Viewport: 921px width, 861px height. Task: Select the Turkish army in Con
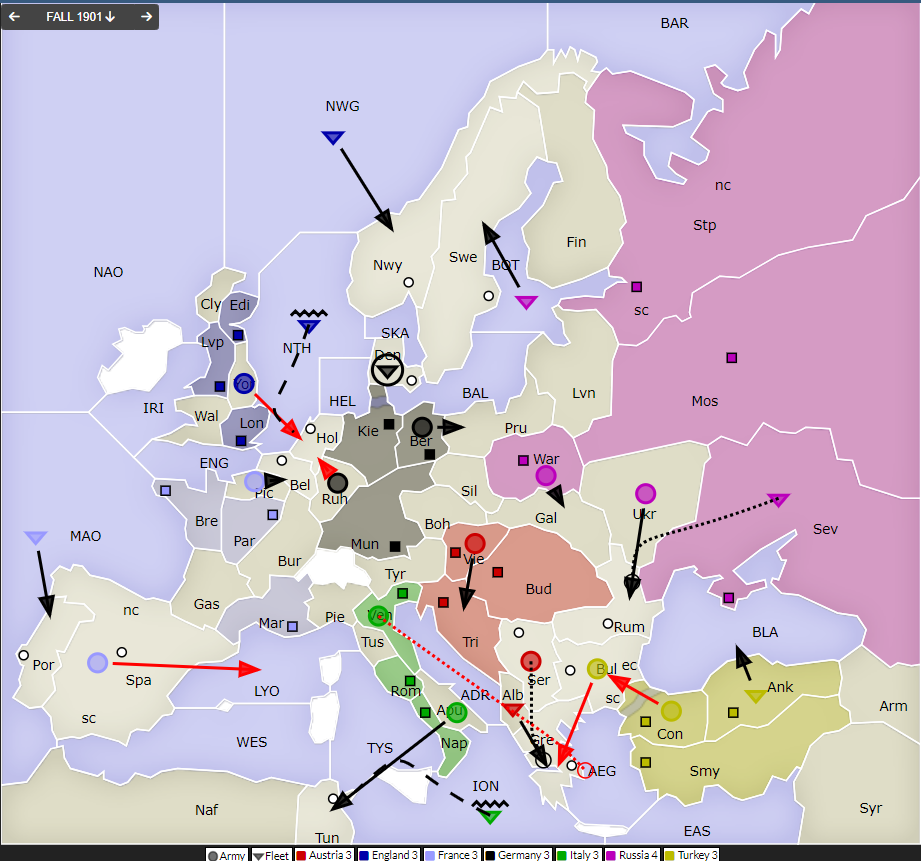671,711
